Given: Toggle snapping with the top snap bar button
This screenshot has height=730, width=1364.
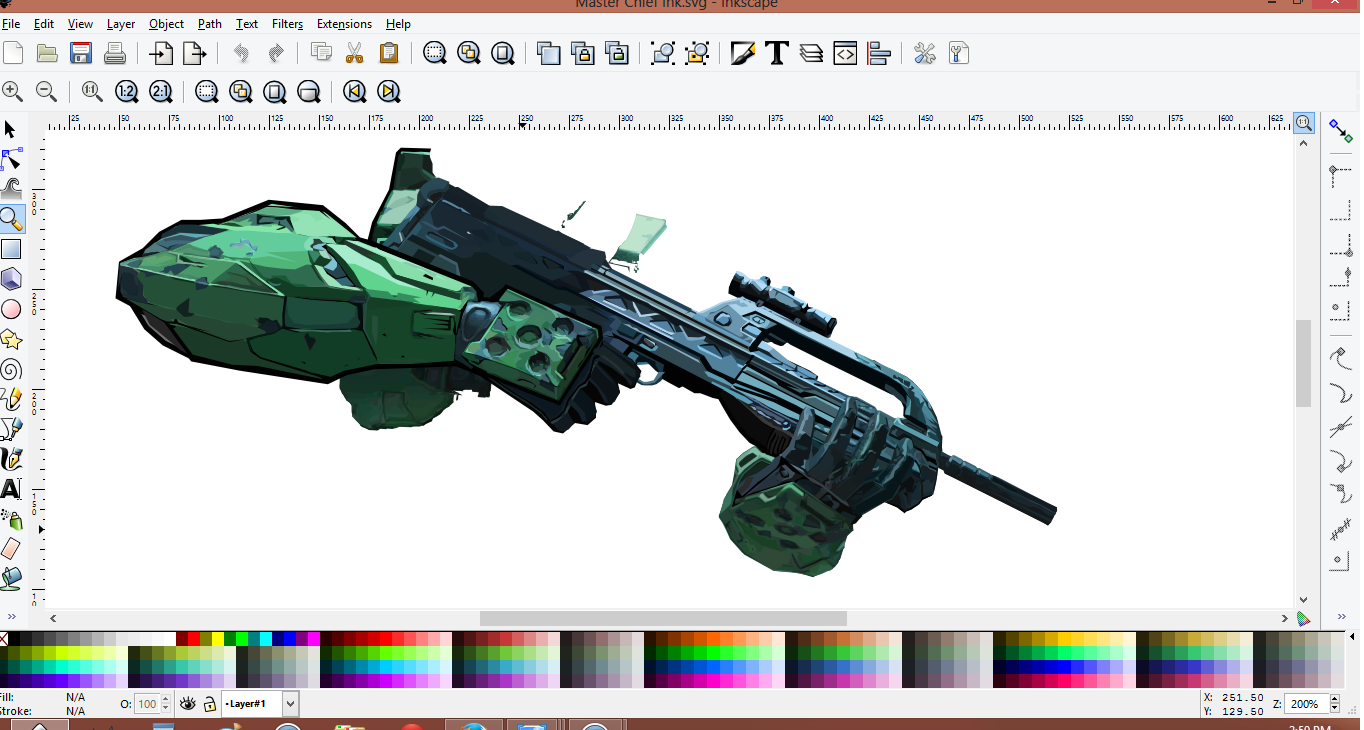Looking at the screenshot, I should 1340,130.
